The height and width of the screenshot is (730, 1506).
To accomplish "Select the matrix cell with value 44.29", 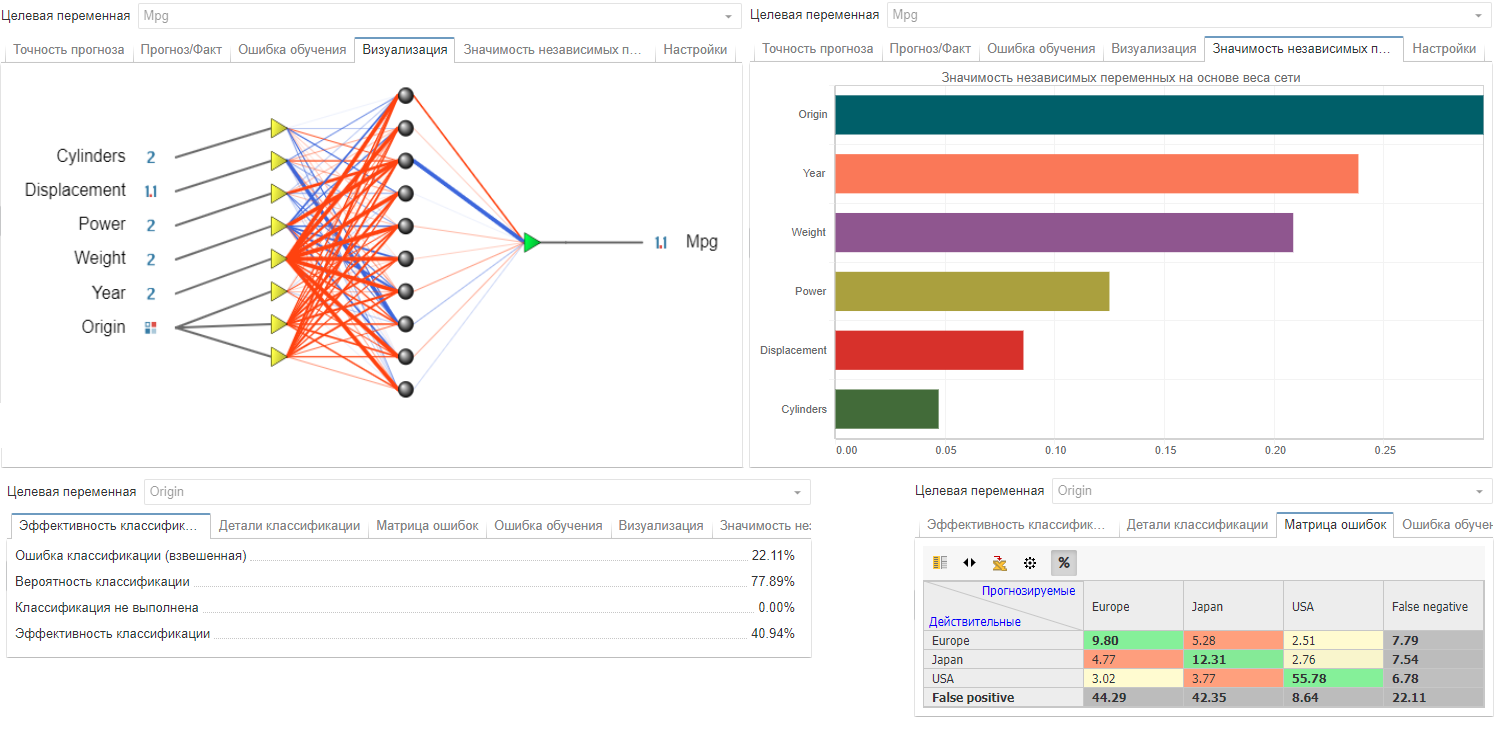I will pos(1133,698).
